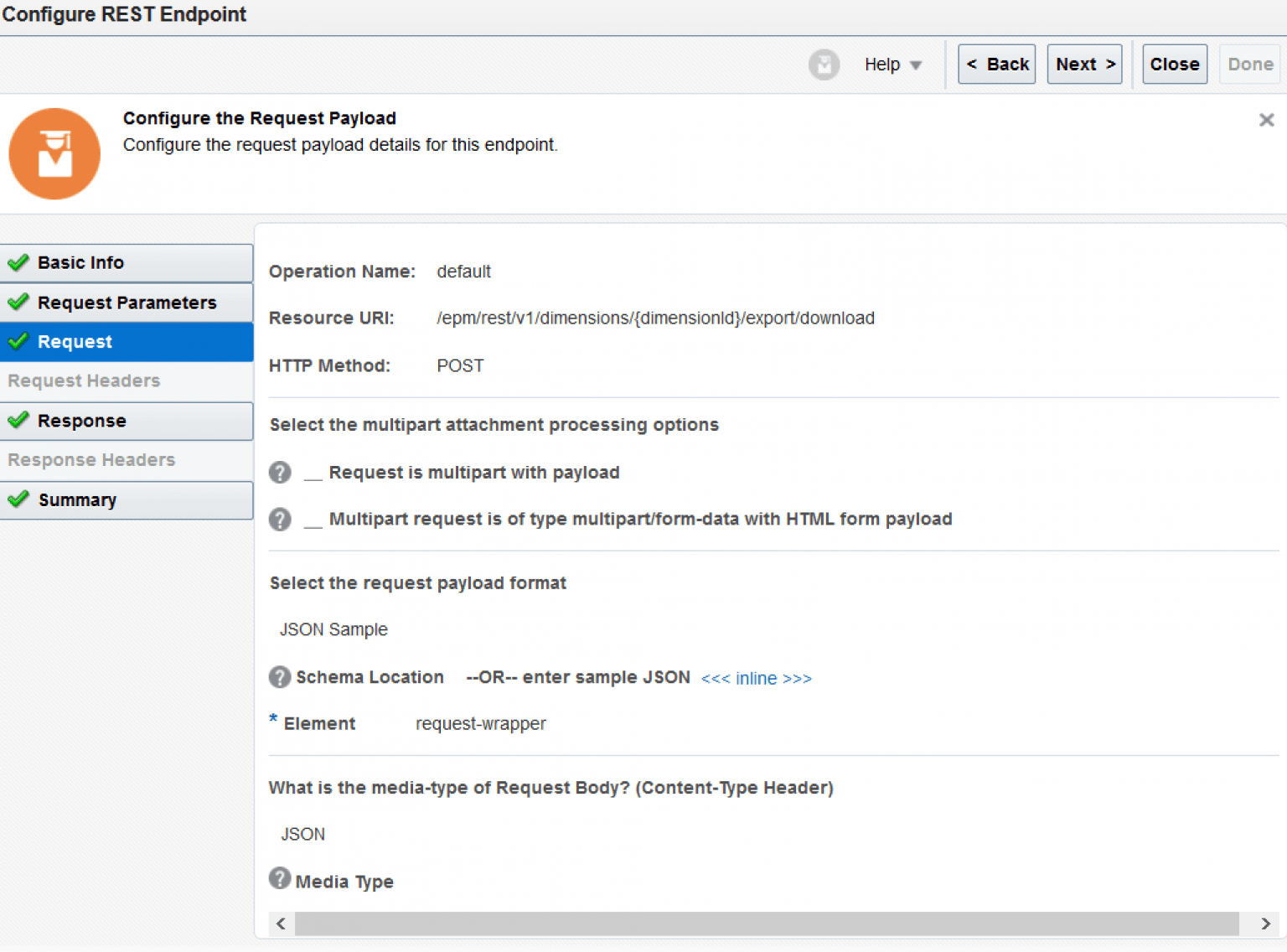Click the right arrow of the horizontal scrollbar

pos(1264,924)
